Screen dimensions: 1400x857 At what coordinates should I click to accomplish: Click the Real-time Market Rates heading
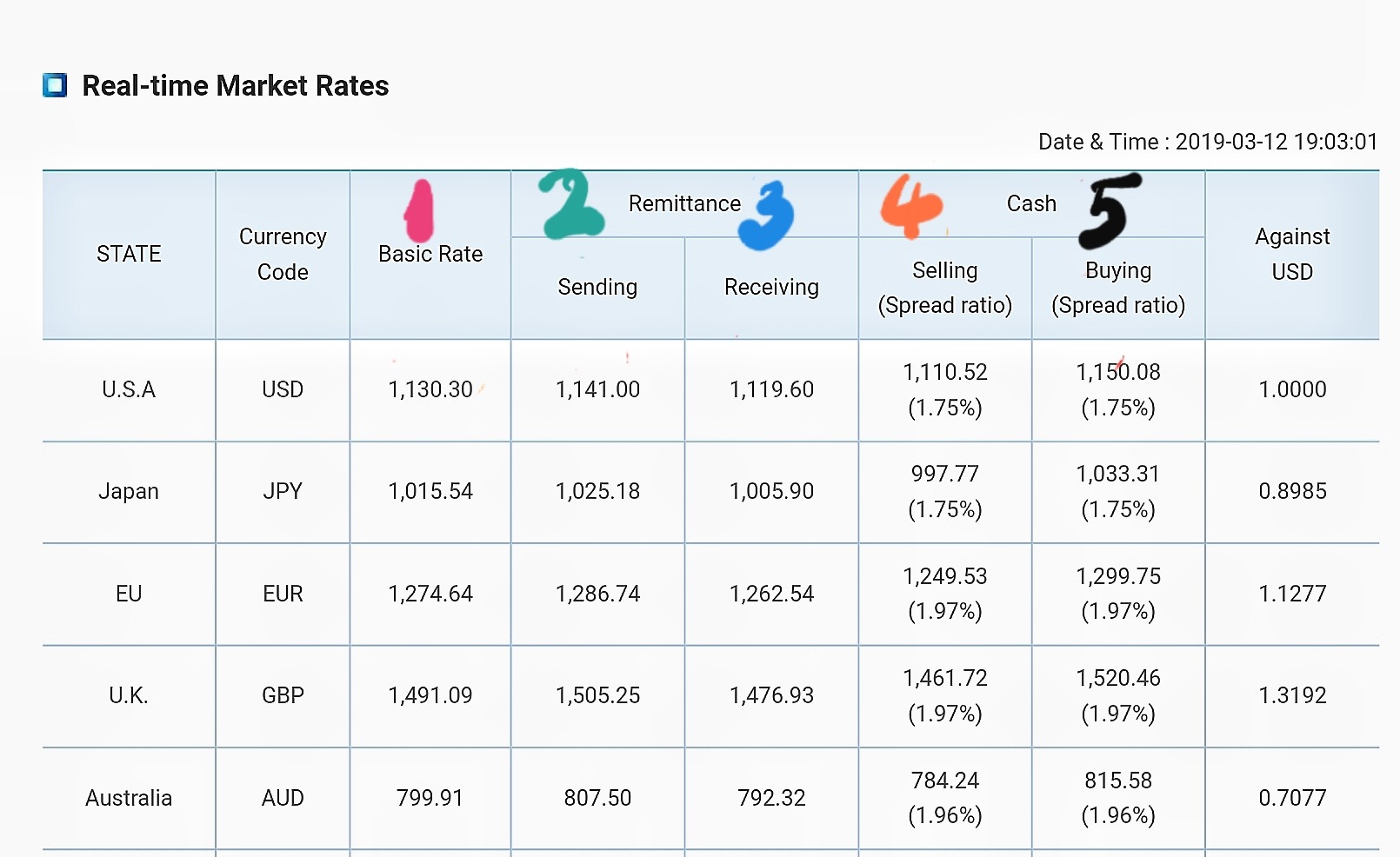[x=235, y=85]
